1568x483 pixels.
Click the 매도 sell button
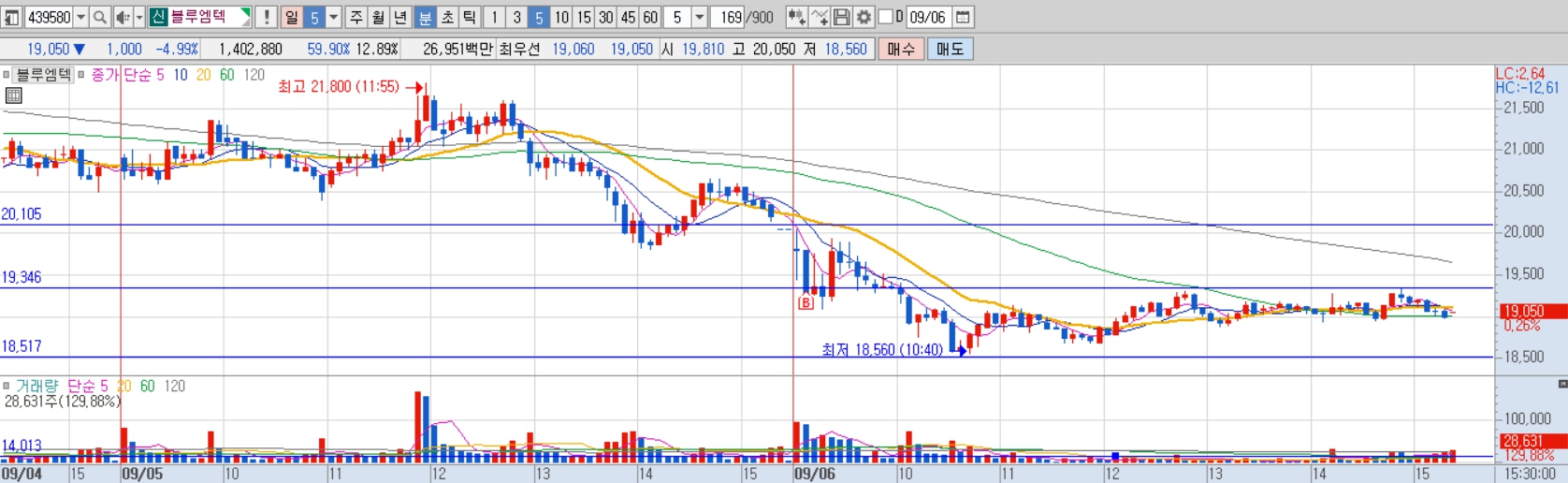tap(950, 49)
